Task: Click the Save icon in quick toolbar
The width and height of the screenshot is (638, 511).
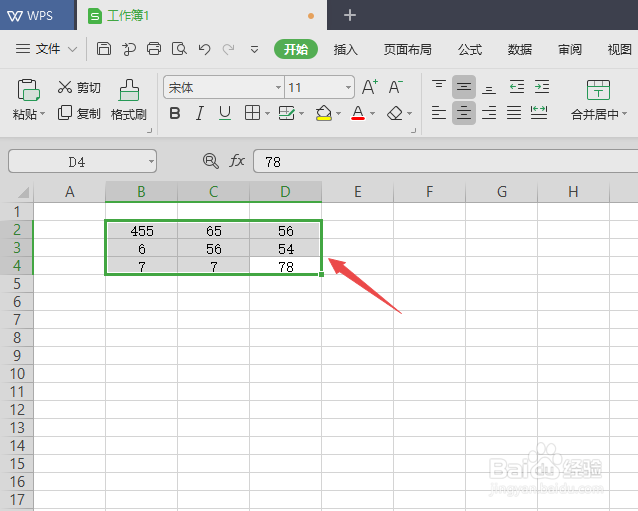Action: point(104,49)
